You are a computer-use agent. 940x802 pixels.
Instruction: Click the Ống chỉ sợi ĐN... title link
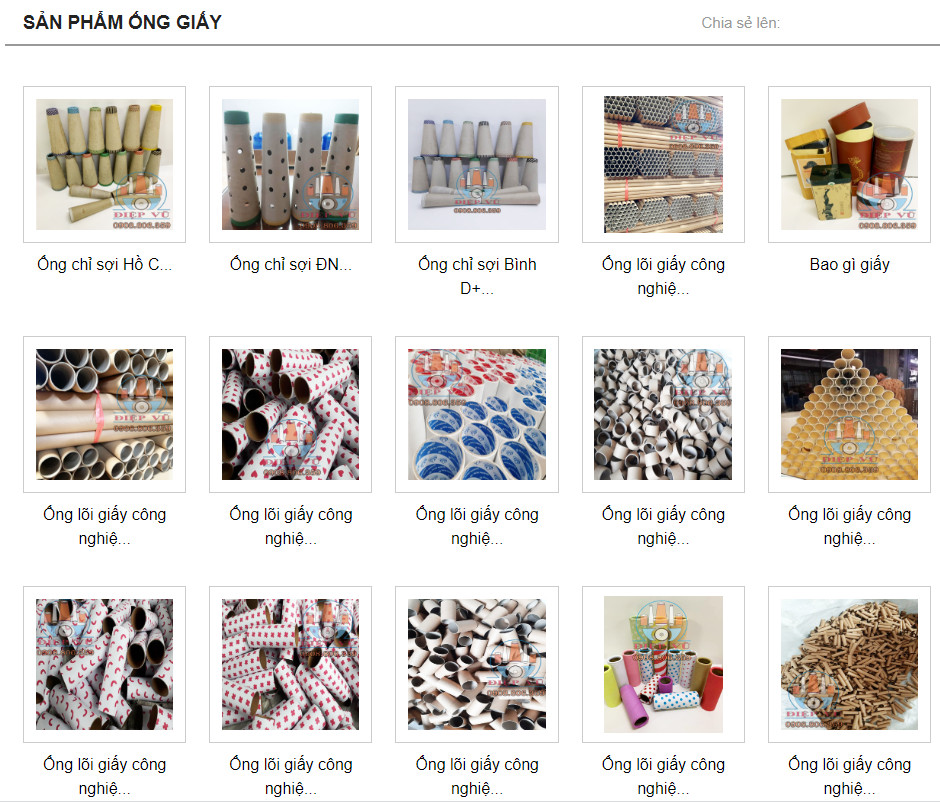pos(291,264)
